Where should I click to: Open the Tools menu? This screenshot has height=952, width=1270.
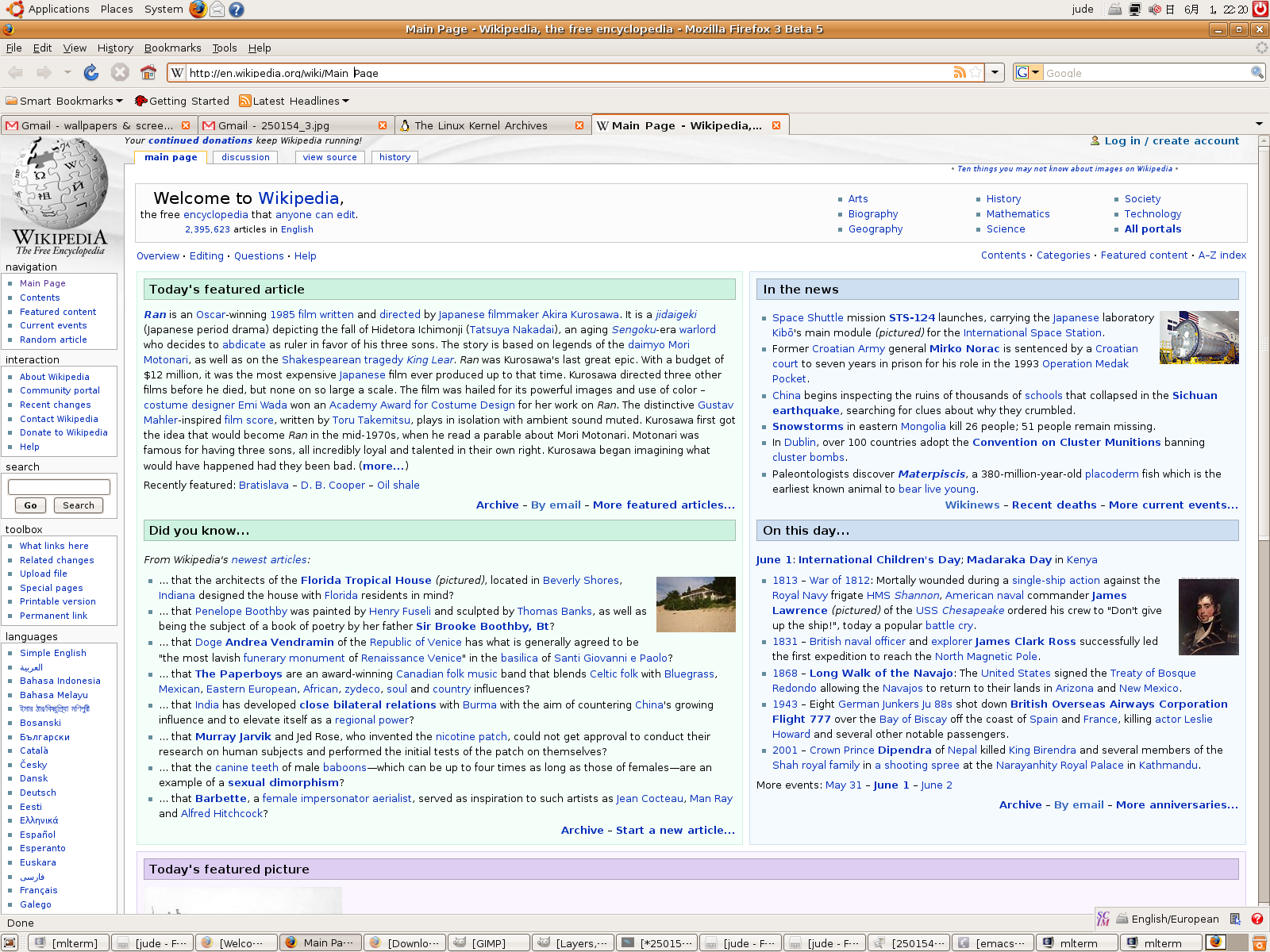[225, 48]
